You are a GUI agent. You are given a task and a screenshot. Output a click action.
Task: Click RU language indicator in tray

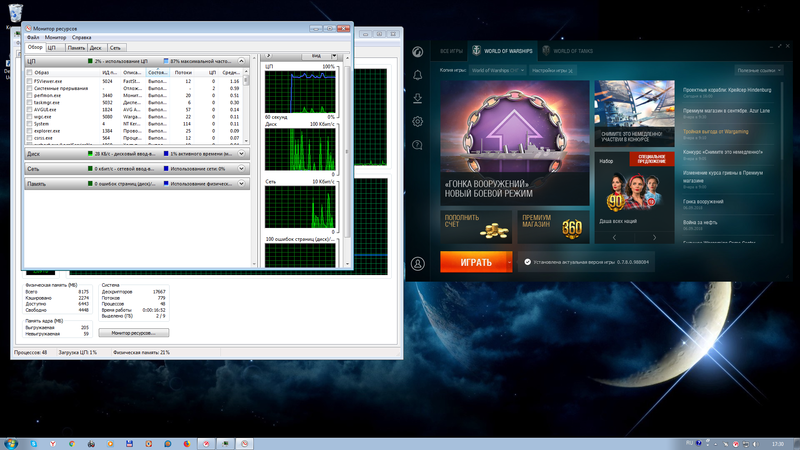click(x=689, y=443)
